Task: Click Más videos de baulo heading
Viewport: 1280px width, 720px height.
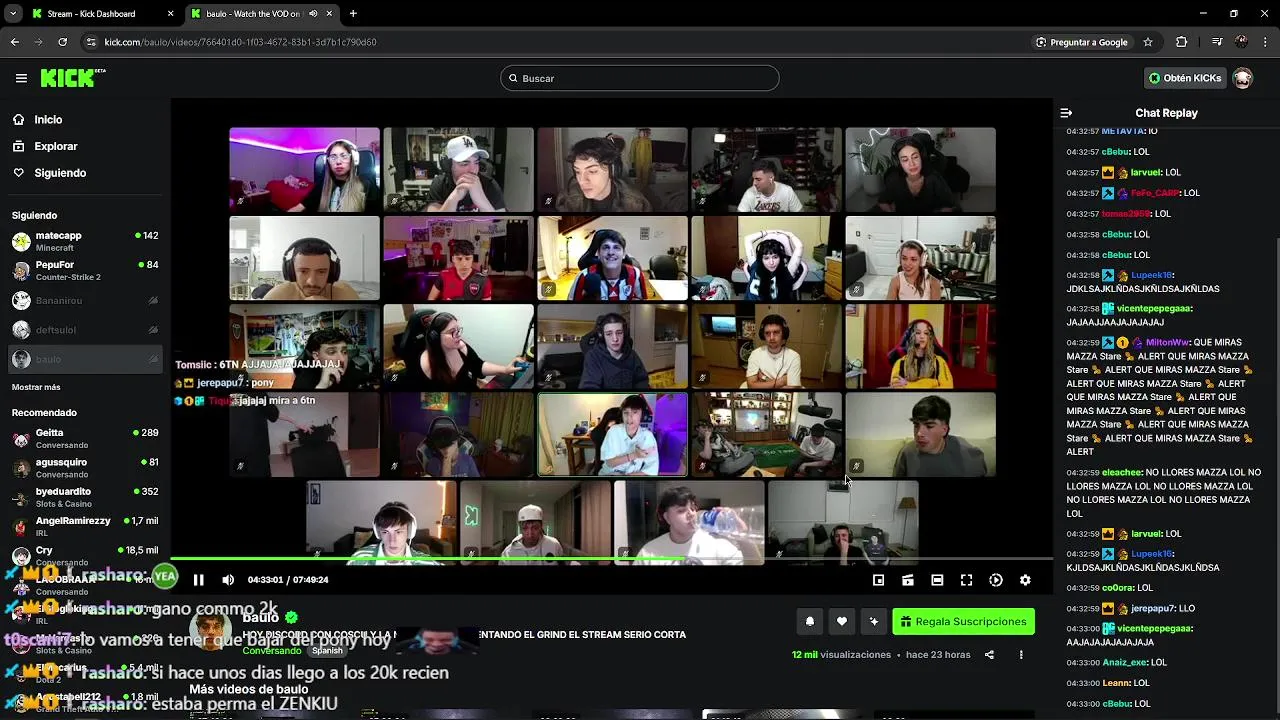Action: 248,689
